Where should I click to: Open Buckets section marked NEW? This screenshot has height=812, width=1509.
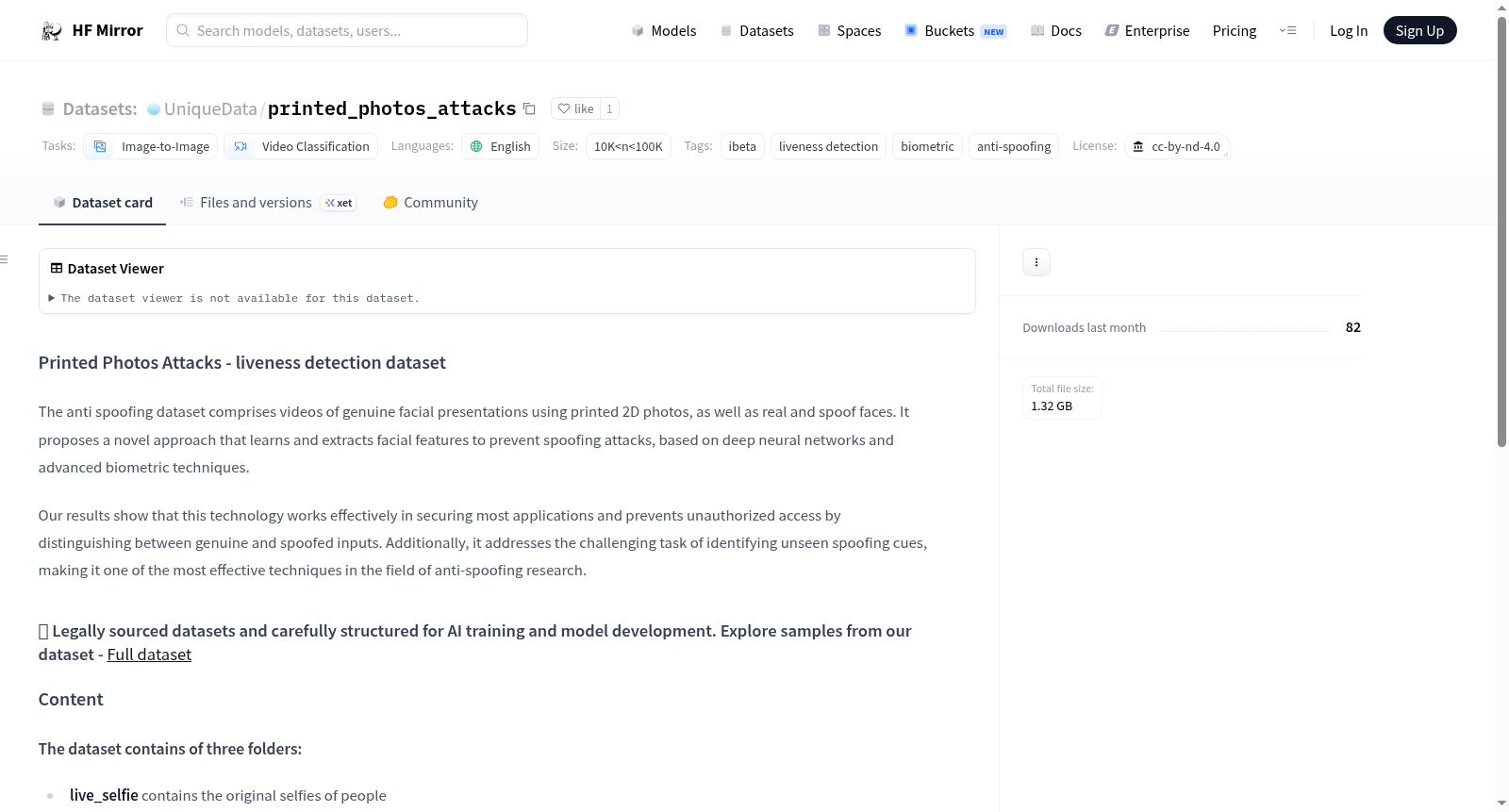pos(955,30)
